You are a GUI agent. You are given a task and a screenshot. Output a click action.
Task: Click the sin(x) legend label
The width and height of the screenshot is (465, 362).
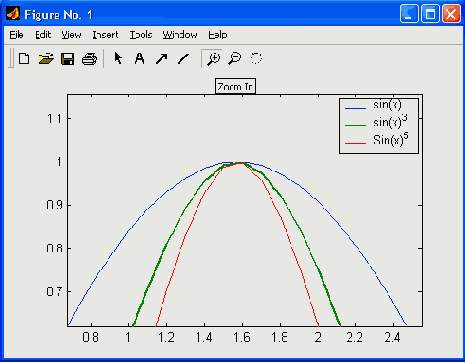[387, 105]
